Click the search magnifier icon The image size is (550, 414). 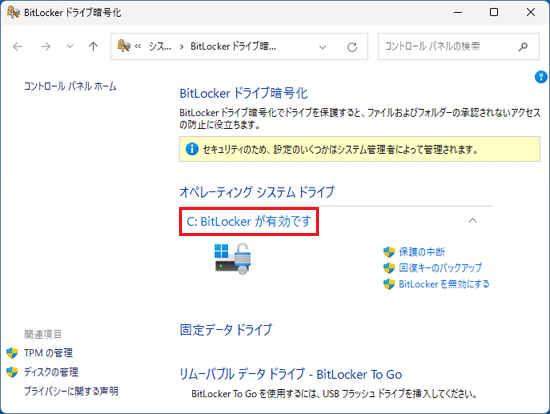[523, 46]
